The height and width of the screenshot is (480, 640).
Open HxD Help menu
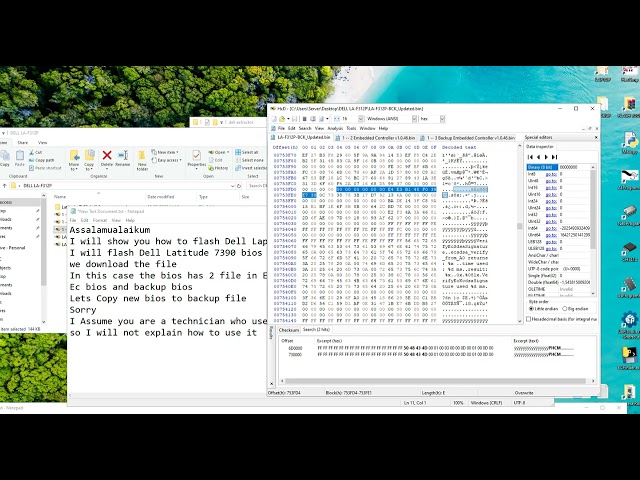(x=383, y=128)
